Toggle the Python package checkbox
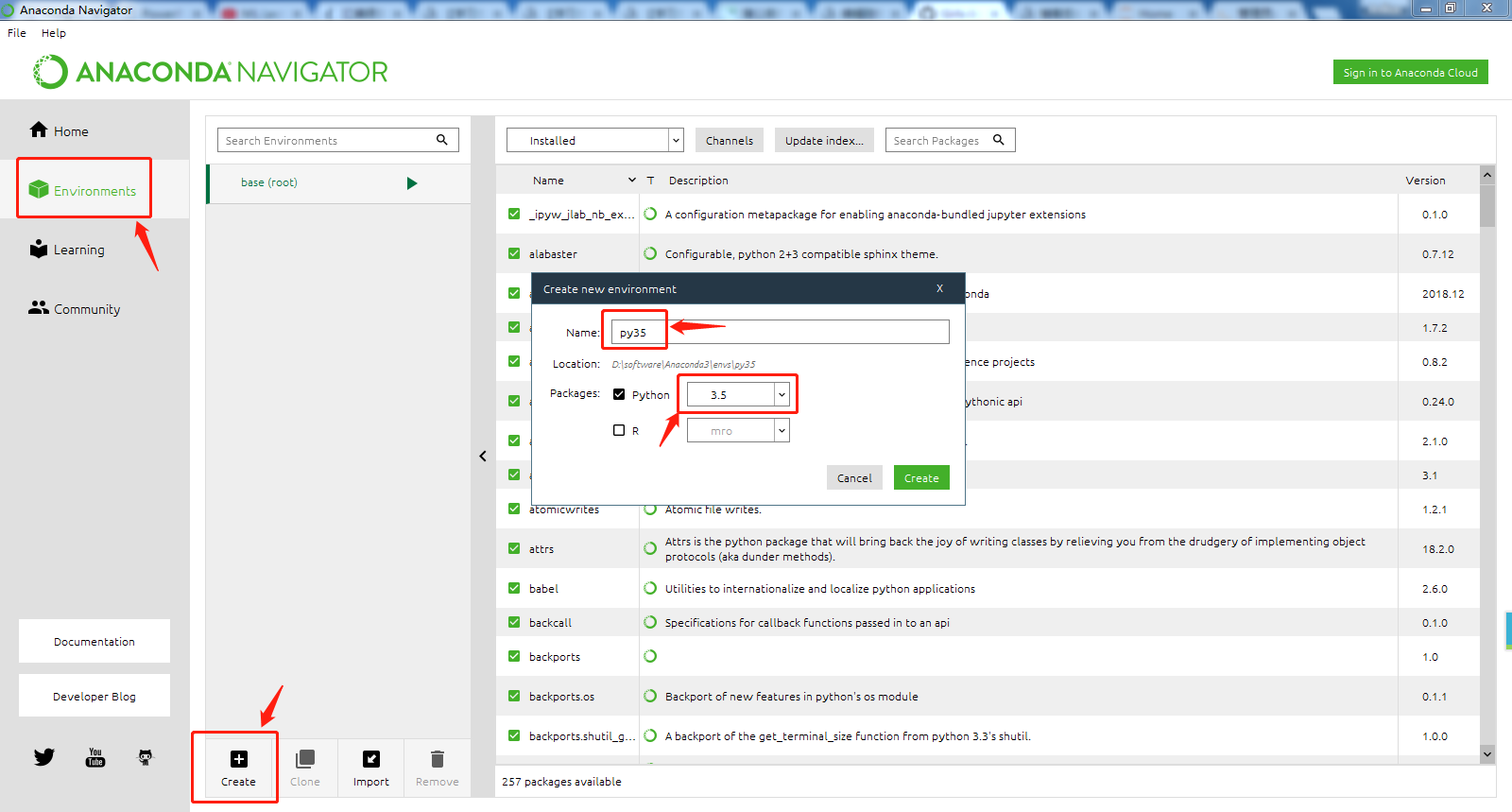This screenshot has height=812, width=1512. pyautogui.click(x=619, y=394)
